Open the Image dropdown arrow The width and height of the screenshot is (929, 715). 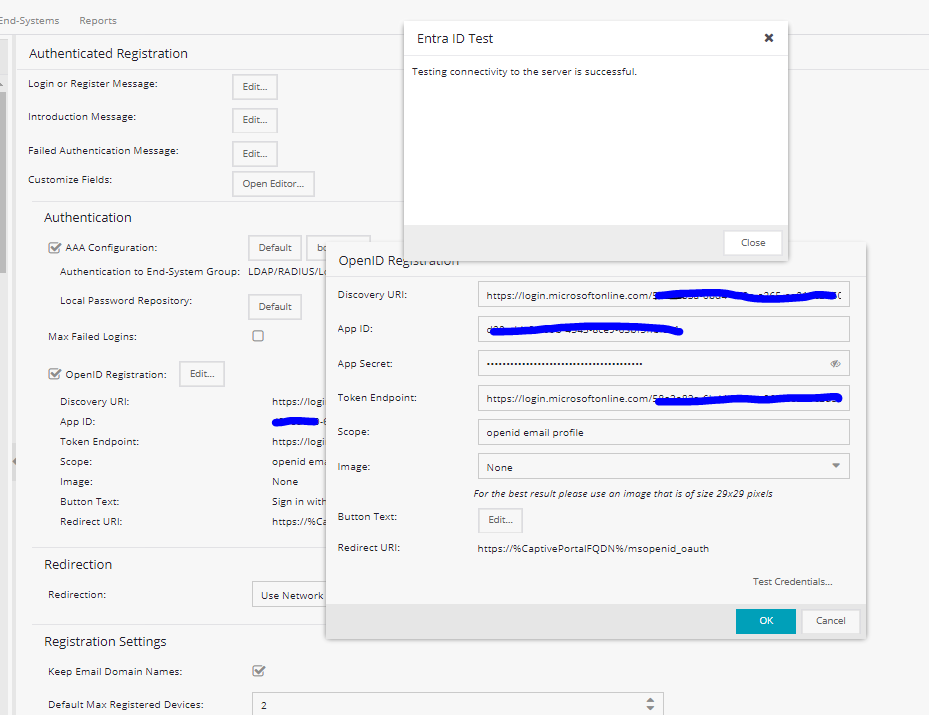pos(835,466)
